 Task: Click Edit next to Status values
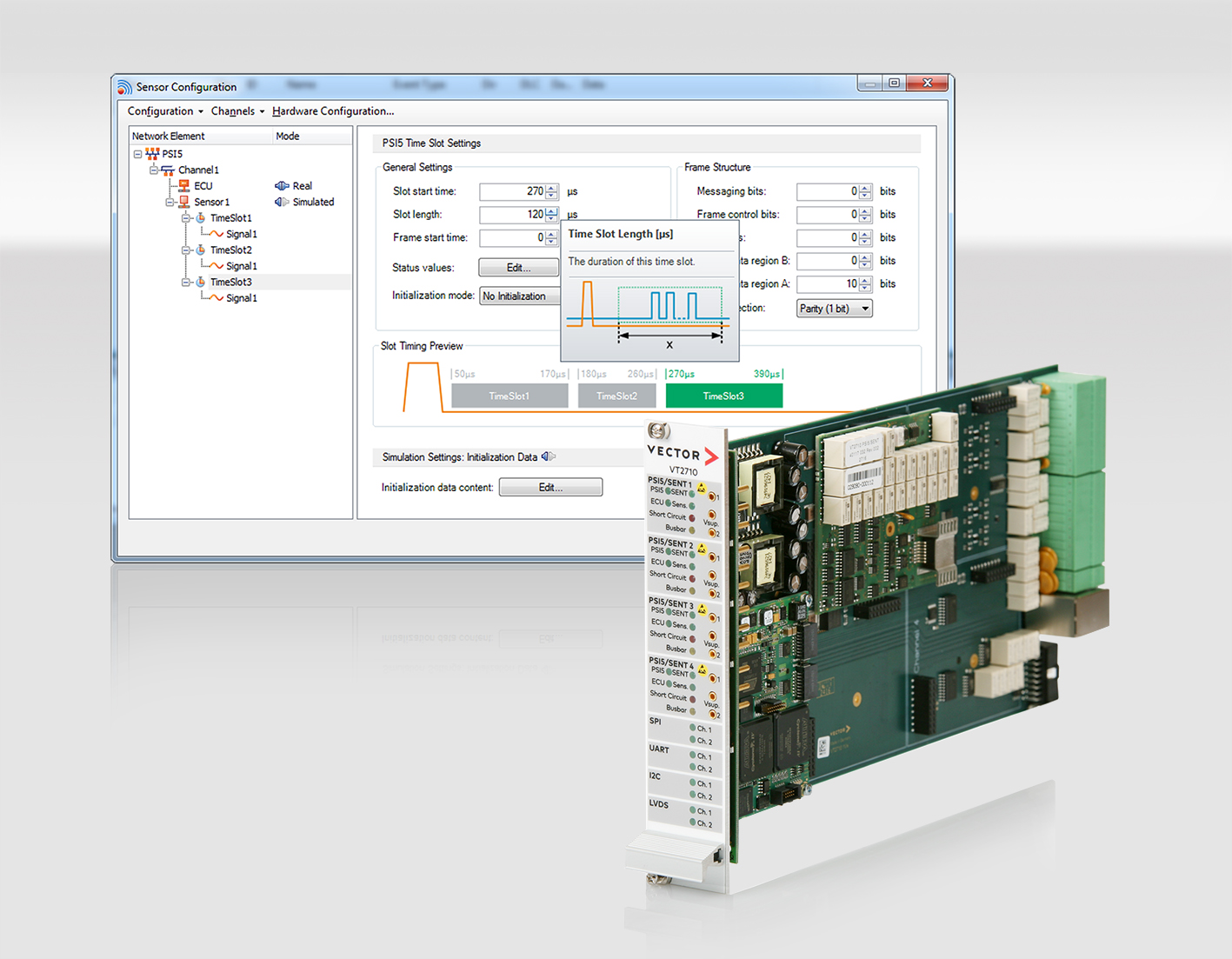point(518,267)
